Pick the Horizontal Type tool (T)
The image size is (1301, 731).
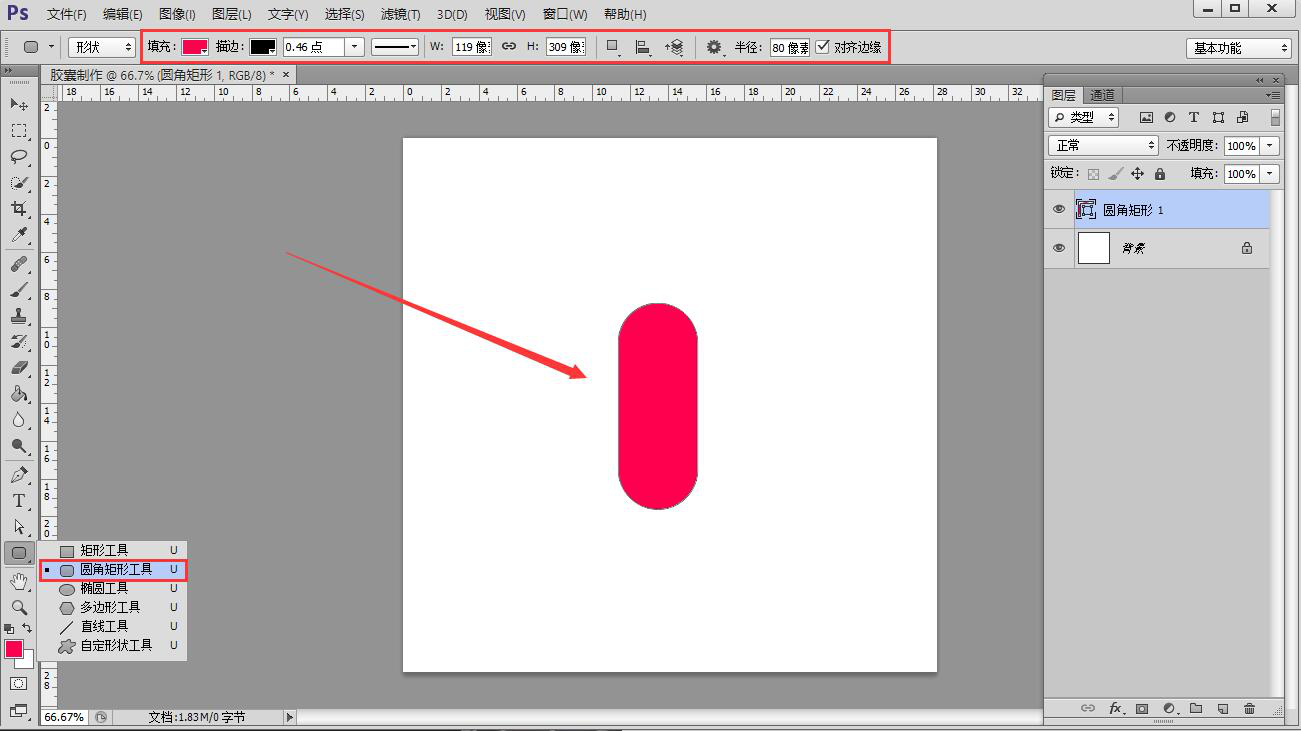click(x=19, y=501)
